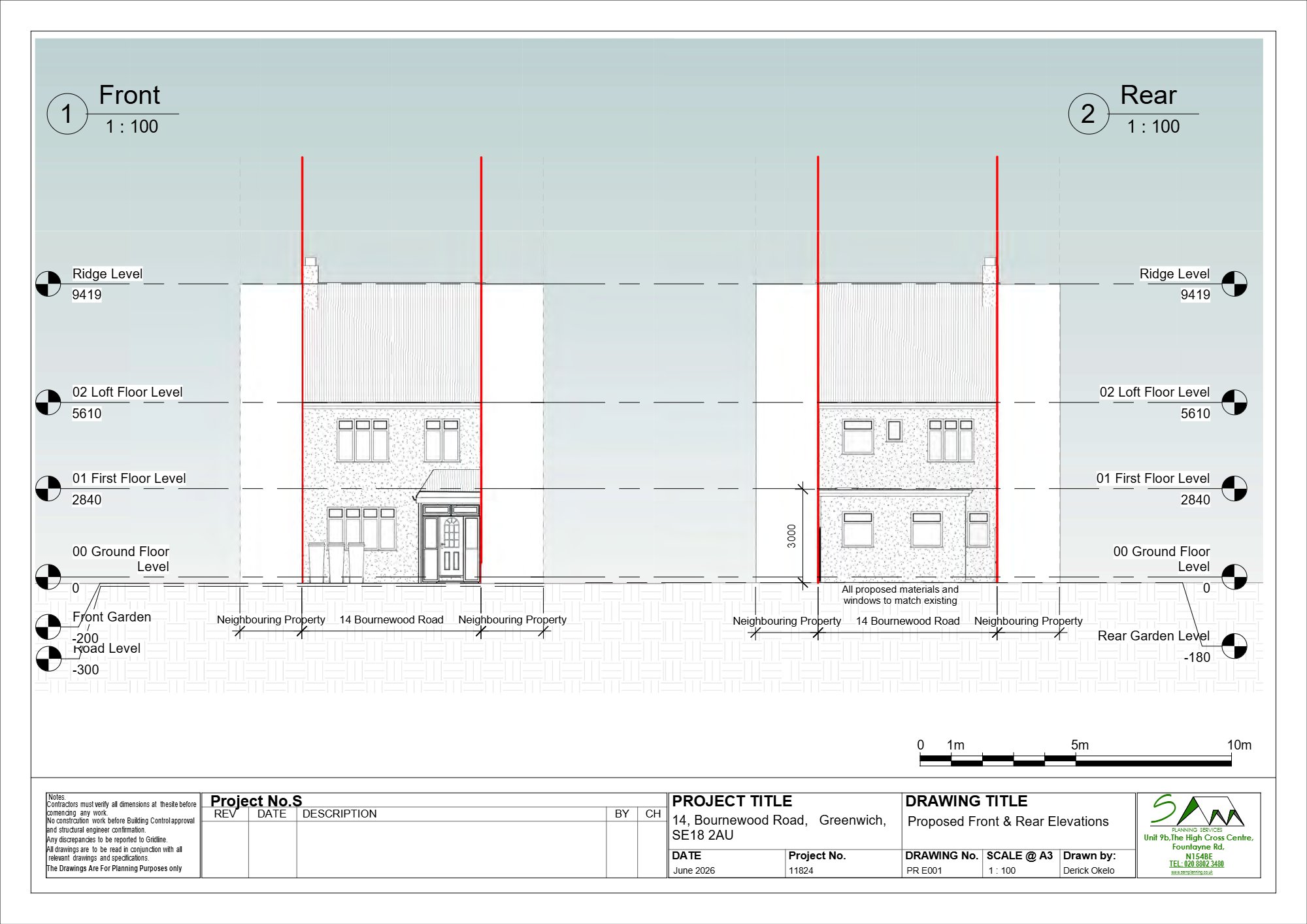Screen dimensions: 1307x924
Task: Click the 'Project No.S' revision table heading
Action: click(256, 800)
